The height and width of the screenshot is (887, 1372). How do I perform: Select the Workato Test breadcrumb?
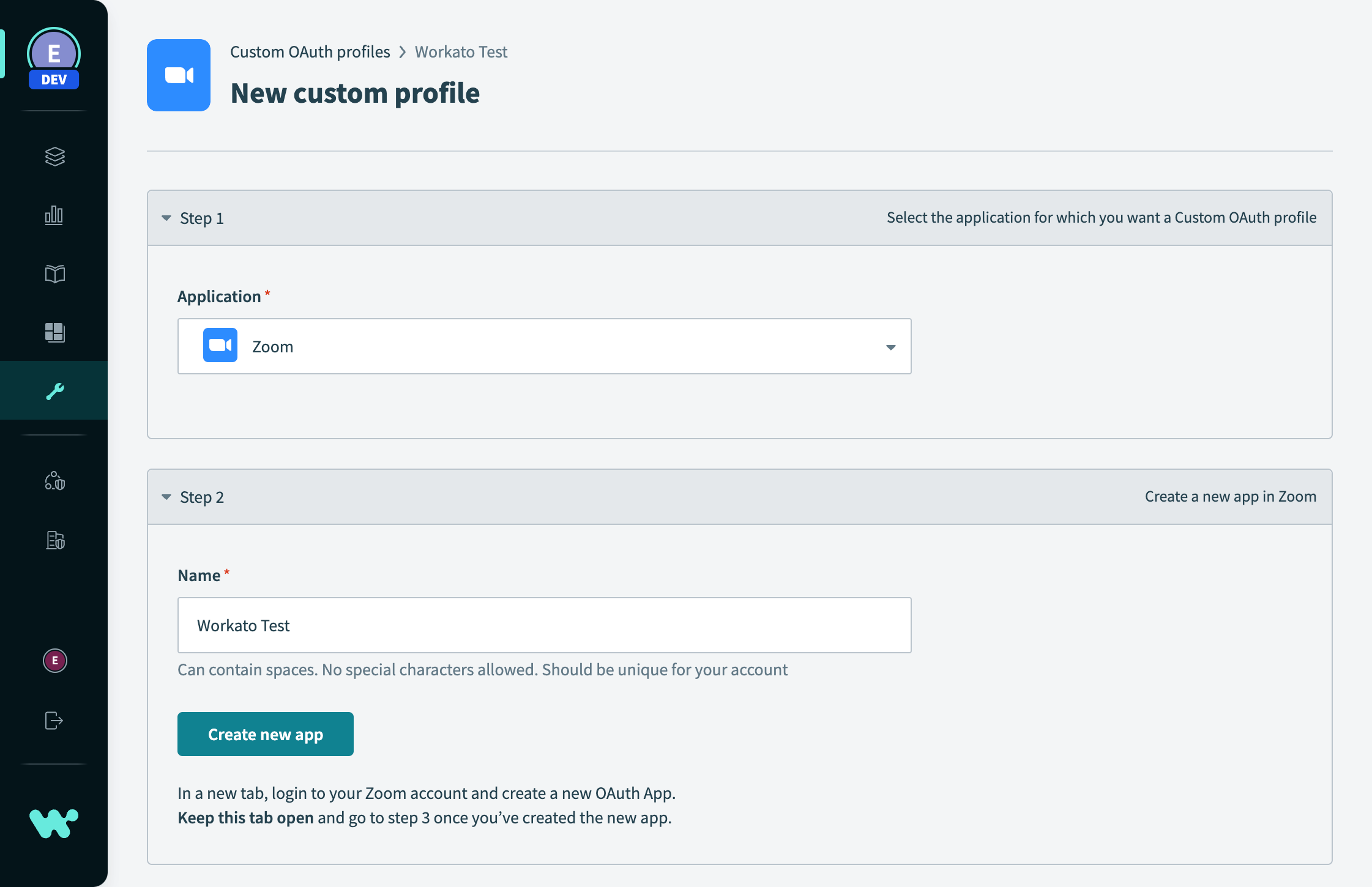[x=461, y=51]
